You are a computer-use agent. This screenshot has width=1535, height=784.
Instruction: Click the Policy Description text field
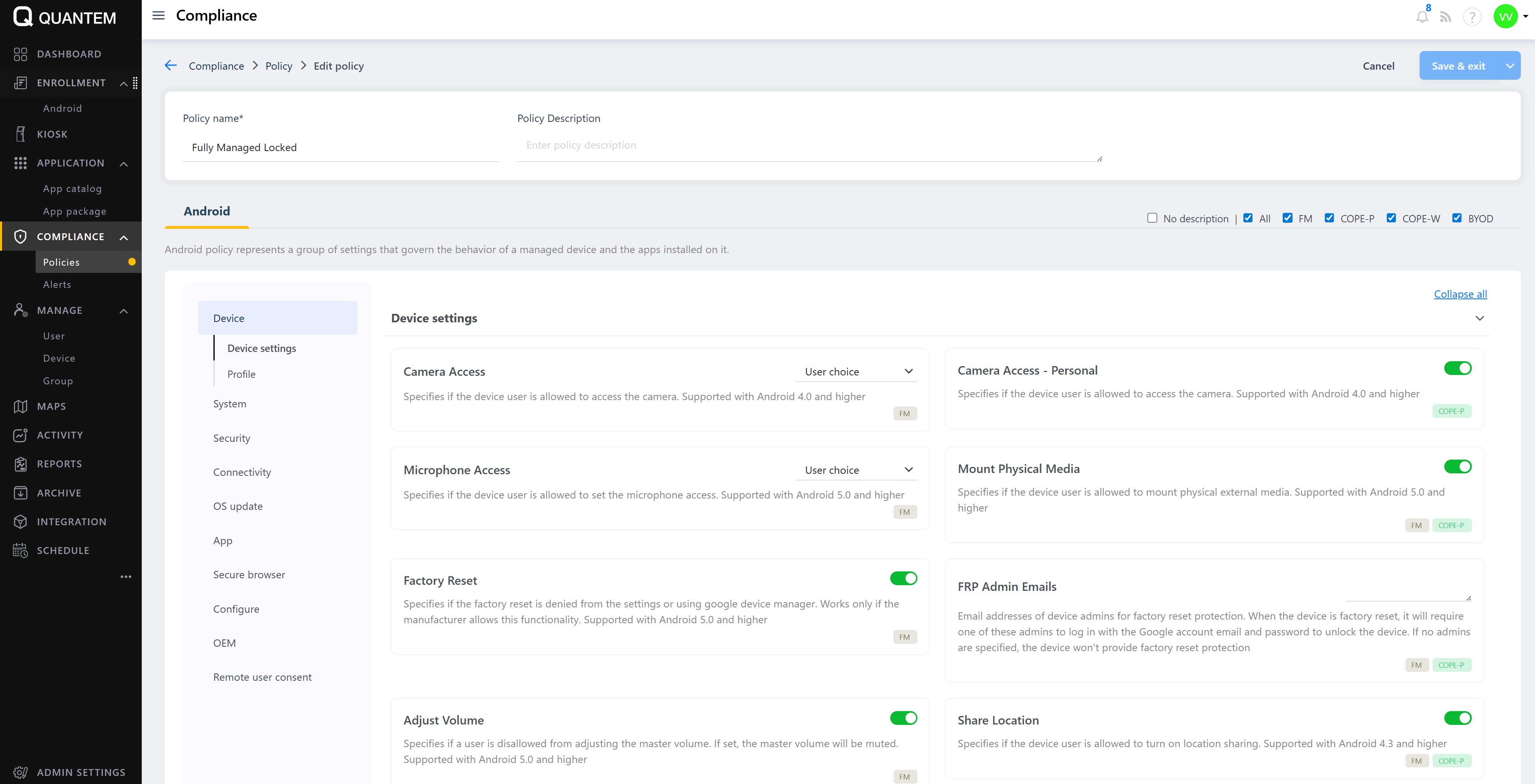point(809,145)
